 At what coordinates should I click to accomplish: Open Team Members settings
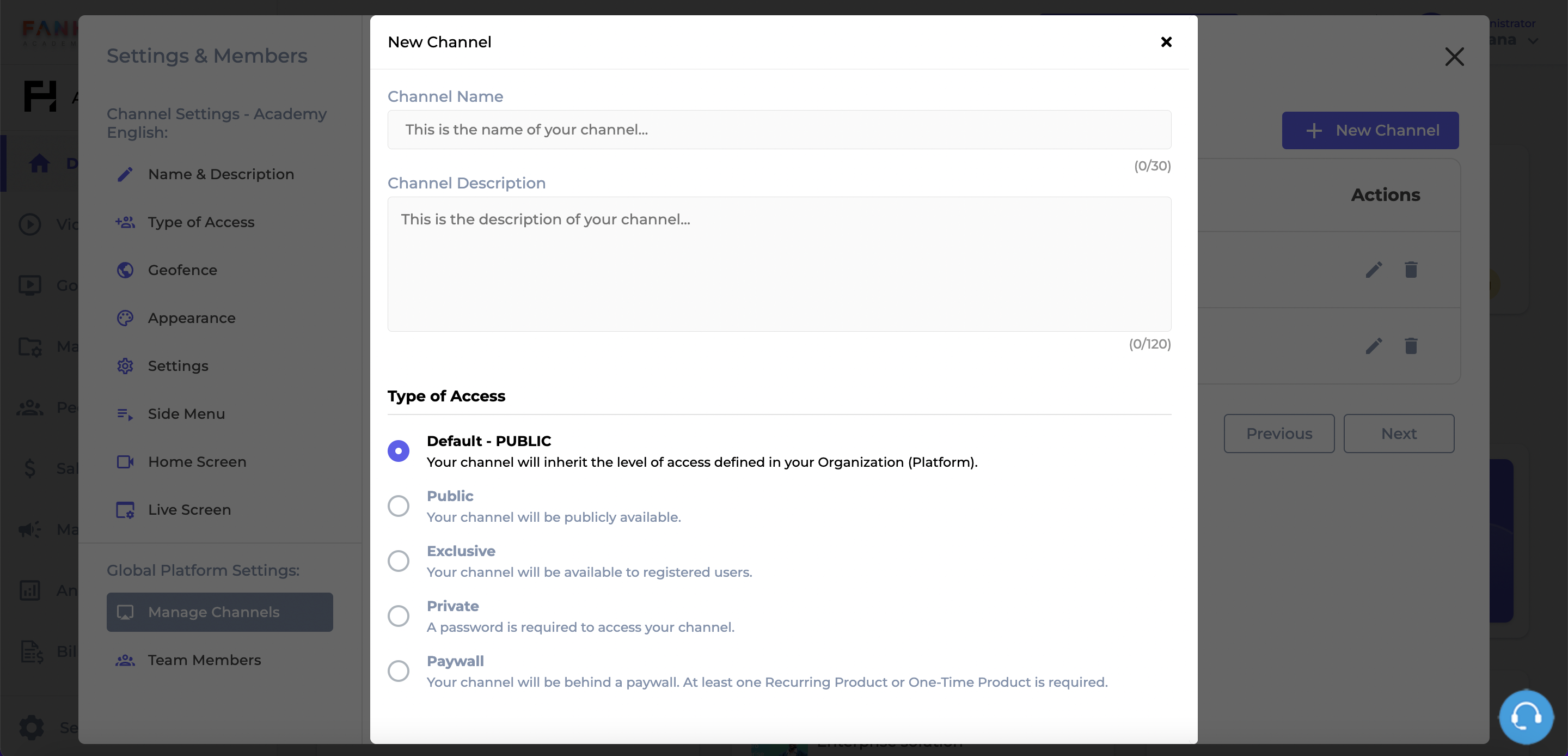(220, 660)
